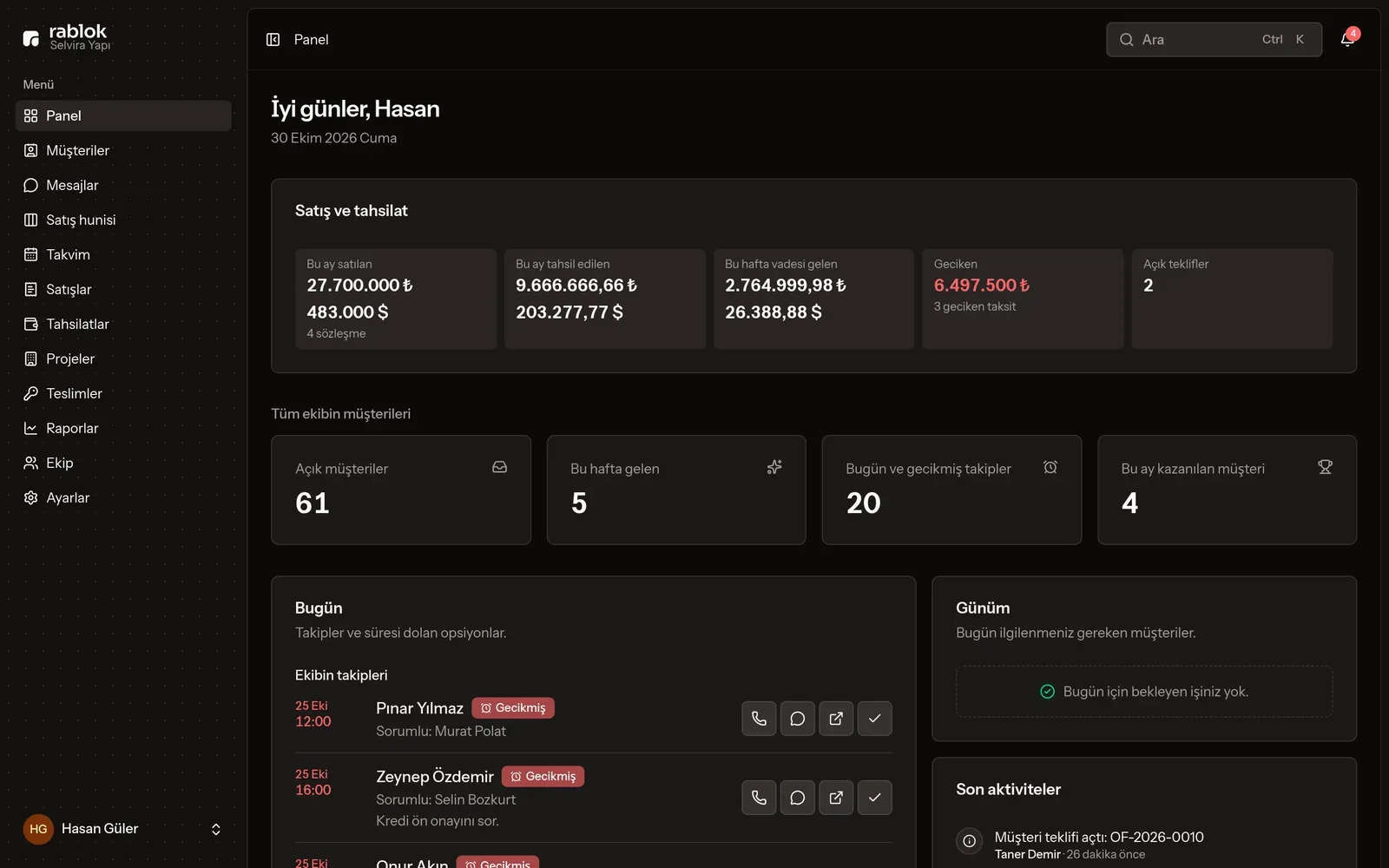The height and width of the screenshot is (868, 1389).
Task: View Raporlar from the sidebar
Action: pos(123,428)
